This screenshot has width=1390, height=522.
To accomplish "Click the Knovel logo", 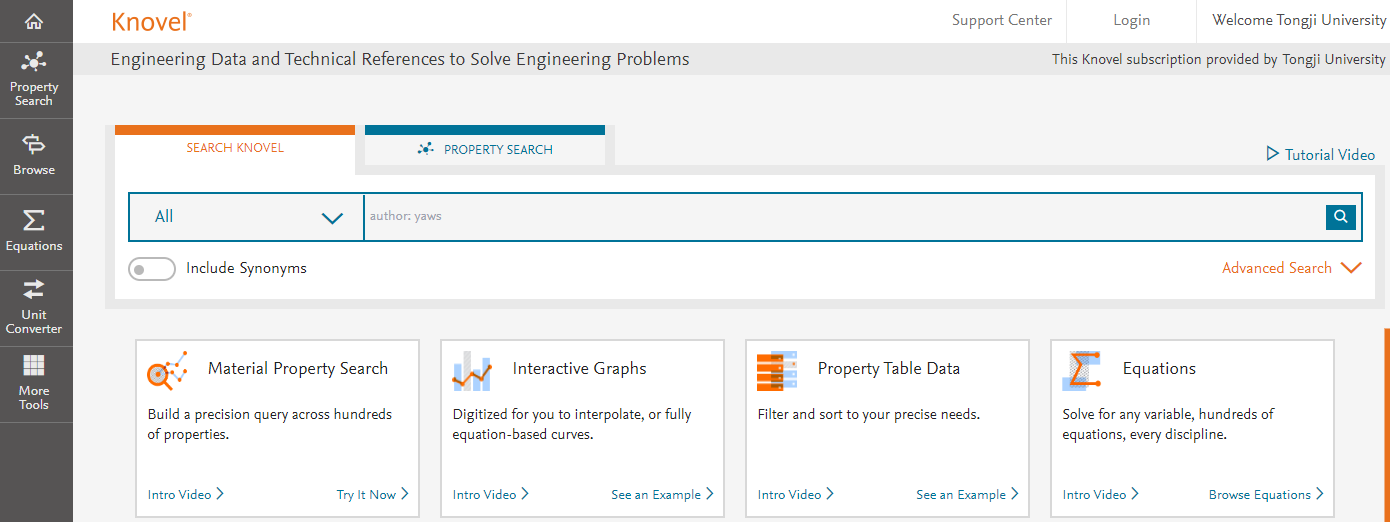I will point(151,21).
